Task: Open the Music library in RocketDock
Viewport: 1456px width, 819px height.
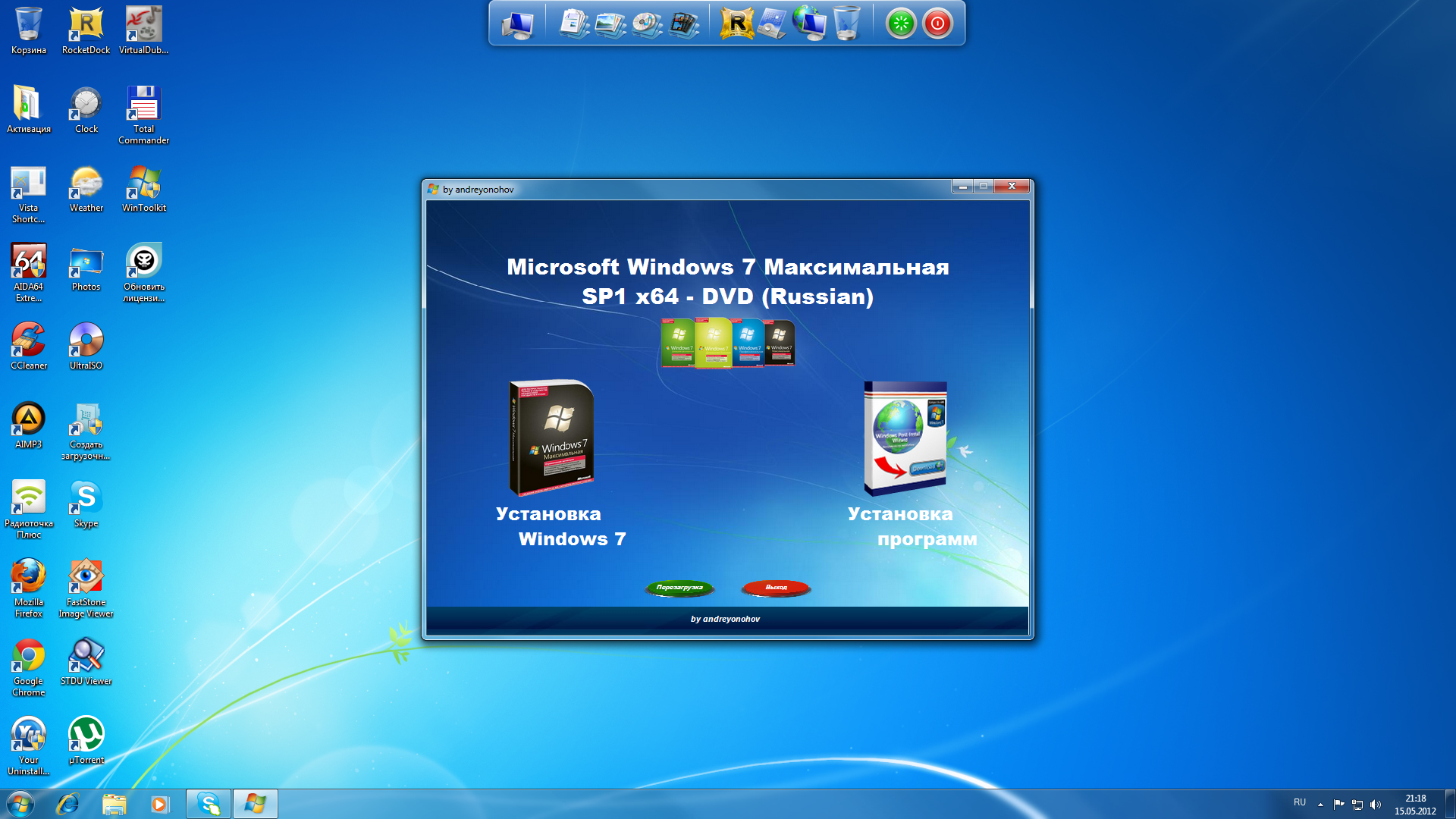Action: (x=647, y=24)
